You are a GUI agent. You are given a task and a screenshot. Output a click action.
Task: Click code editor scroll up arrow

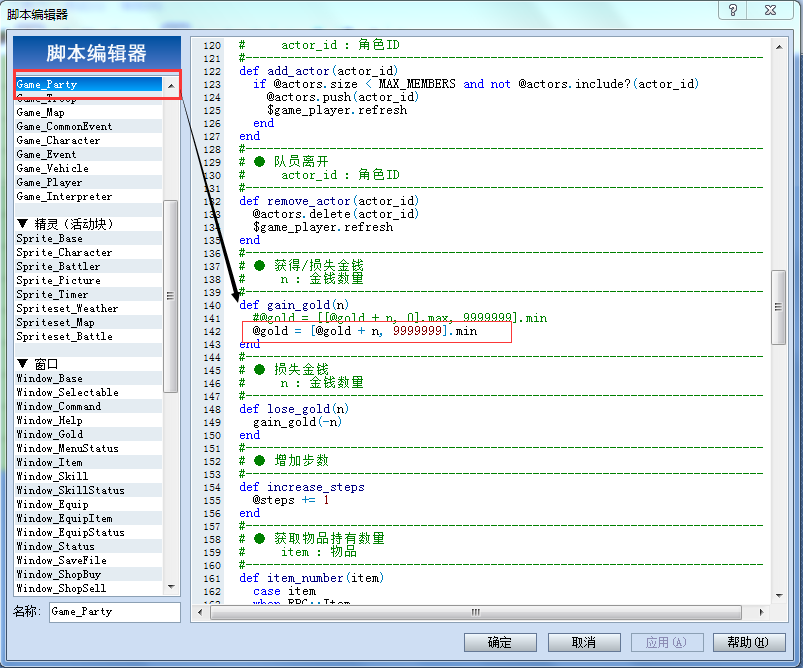pos(779,47)
